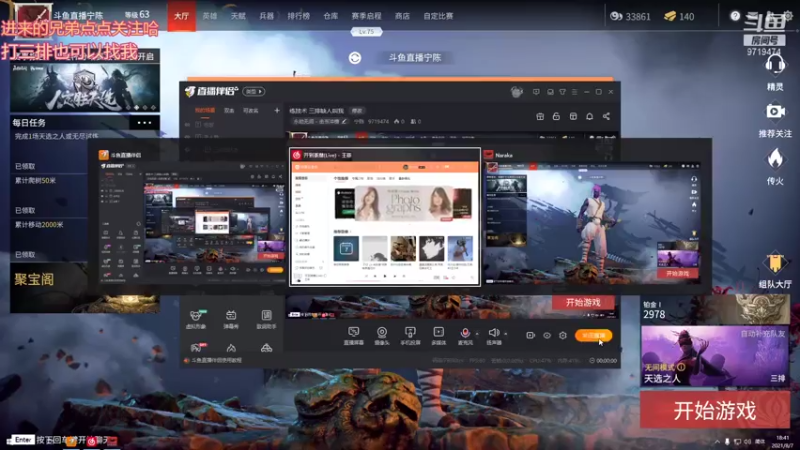
Task: Open the 弹幕秀 danmaku tool
Action: click(x=231, y=319)
